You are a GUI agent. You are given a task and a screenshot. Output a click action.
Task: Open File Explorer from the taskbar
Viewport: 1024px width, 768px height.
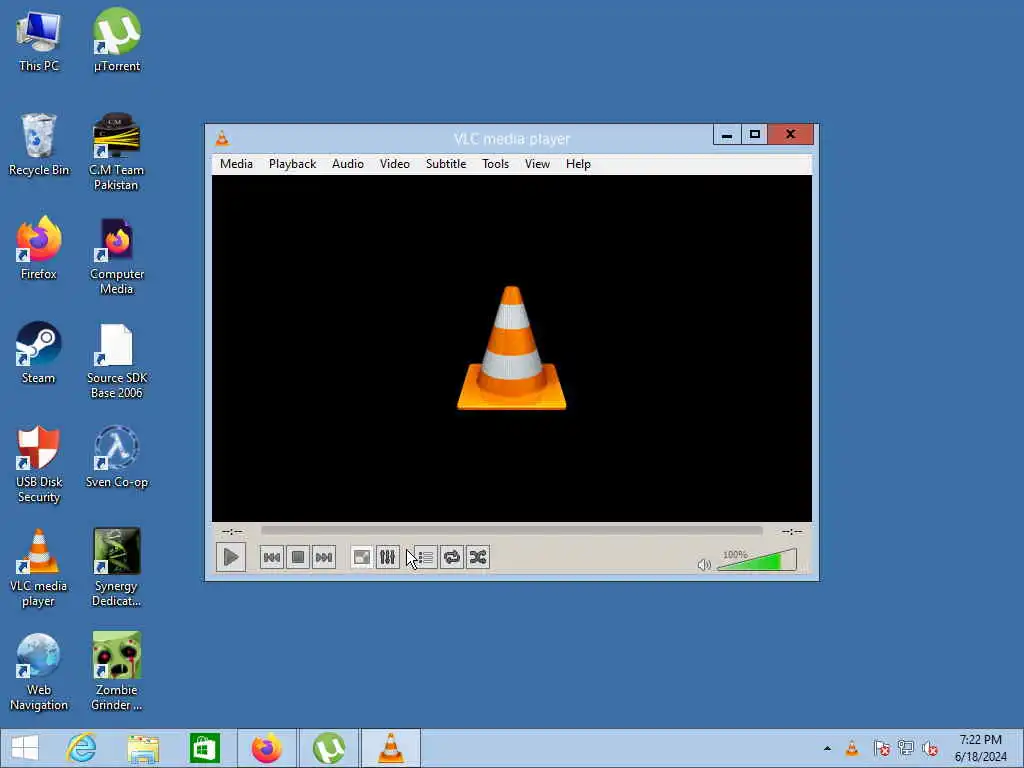point(143,748)
